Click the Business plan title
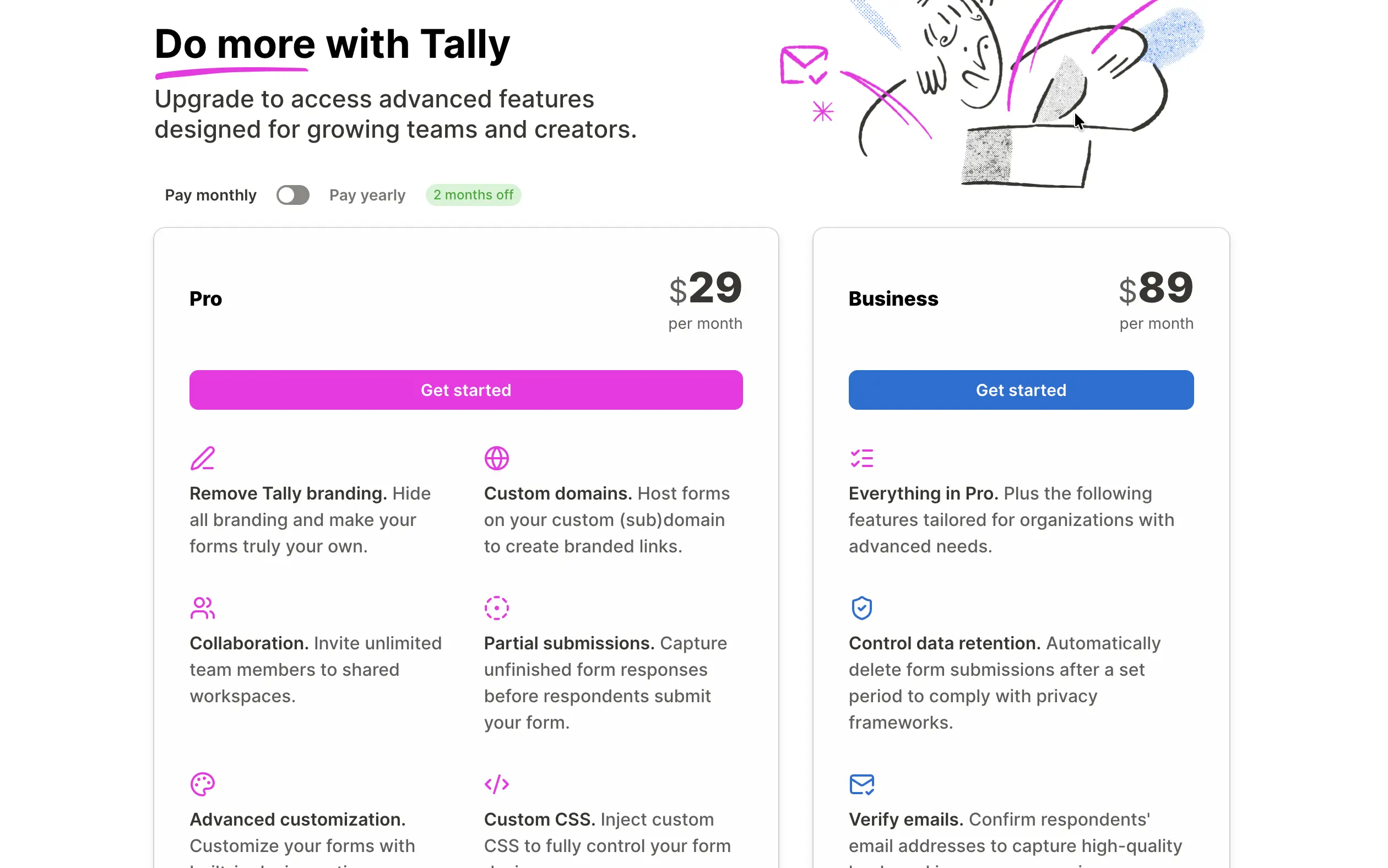The image size is (1388, 868). 893,299
